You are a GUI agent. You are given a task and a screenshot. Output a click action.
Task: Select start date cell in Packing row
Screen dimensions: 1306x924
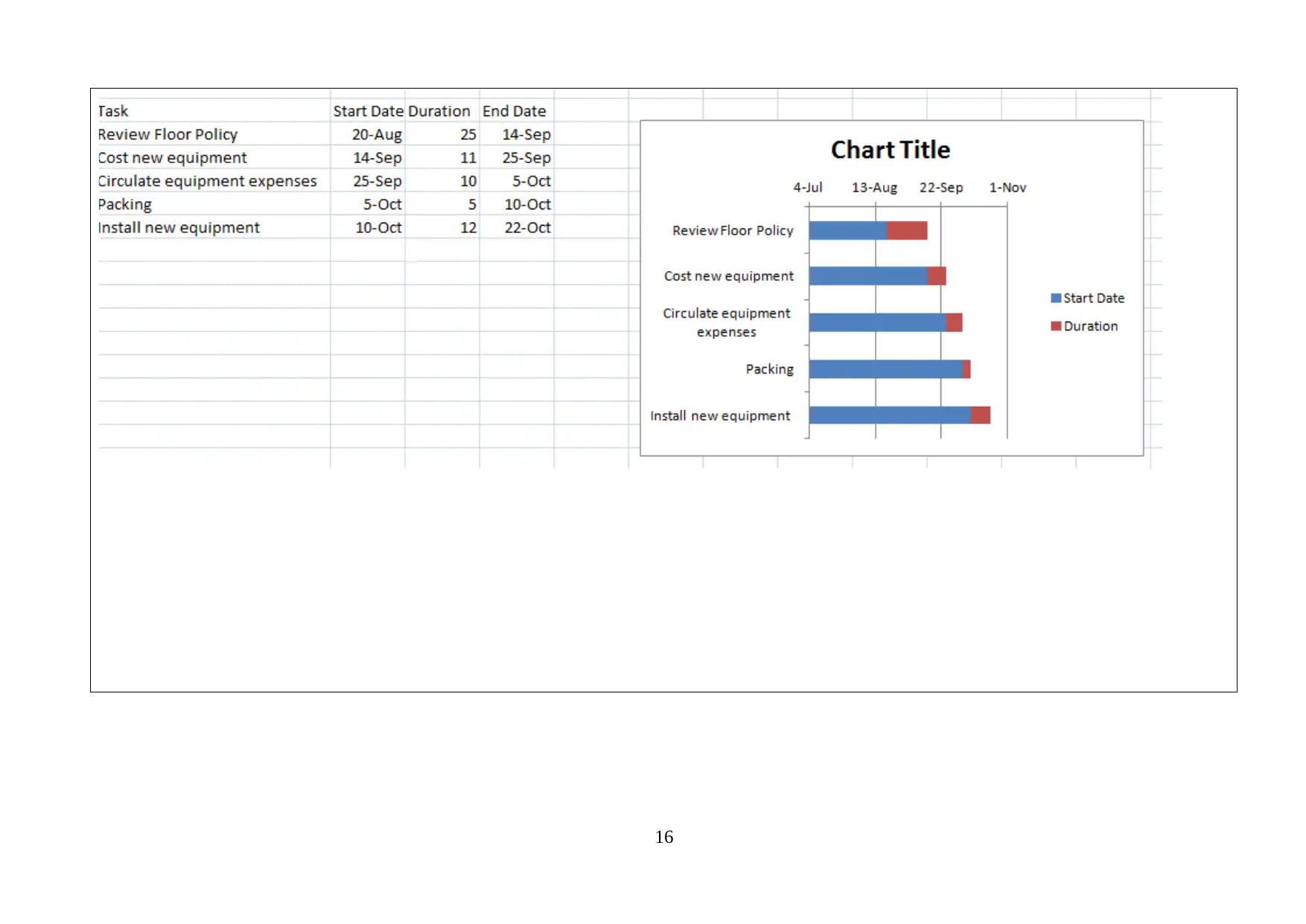point(368,204)
